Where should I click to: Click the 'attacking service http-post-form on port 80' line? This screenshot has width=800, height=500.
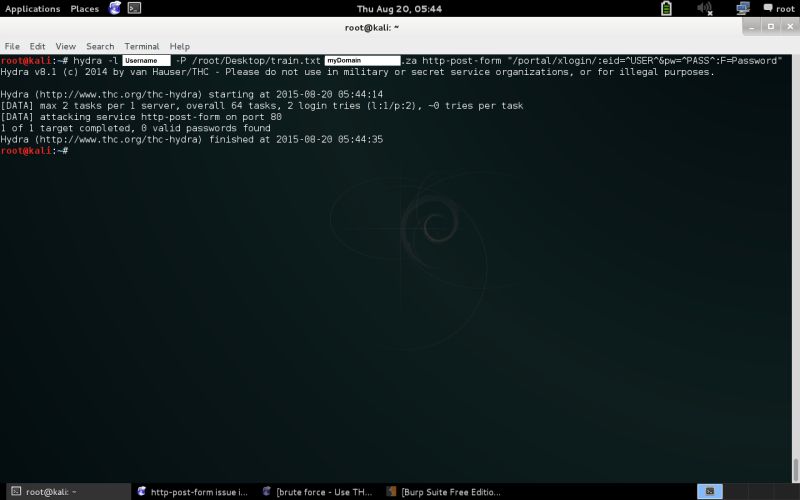pyautogui.click(x=141, y=117)
